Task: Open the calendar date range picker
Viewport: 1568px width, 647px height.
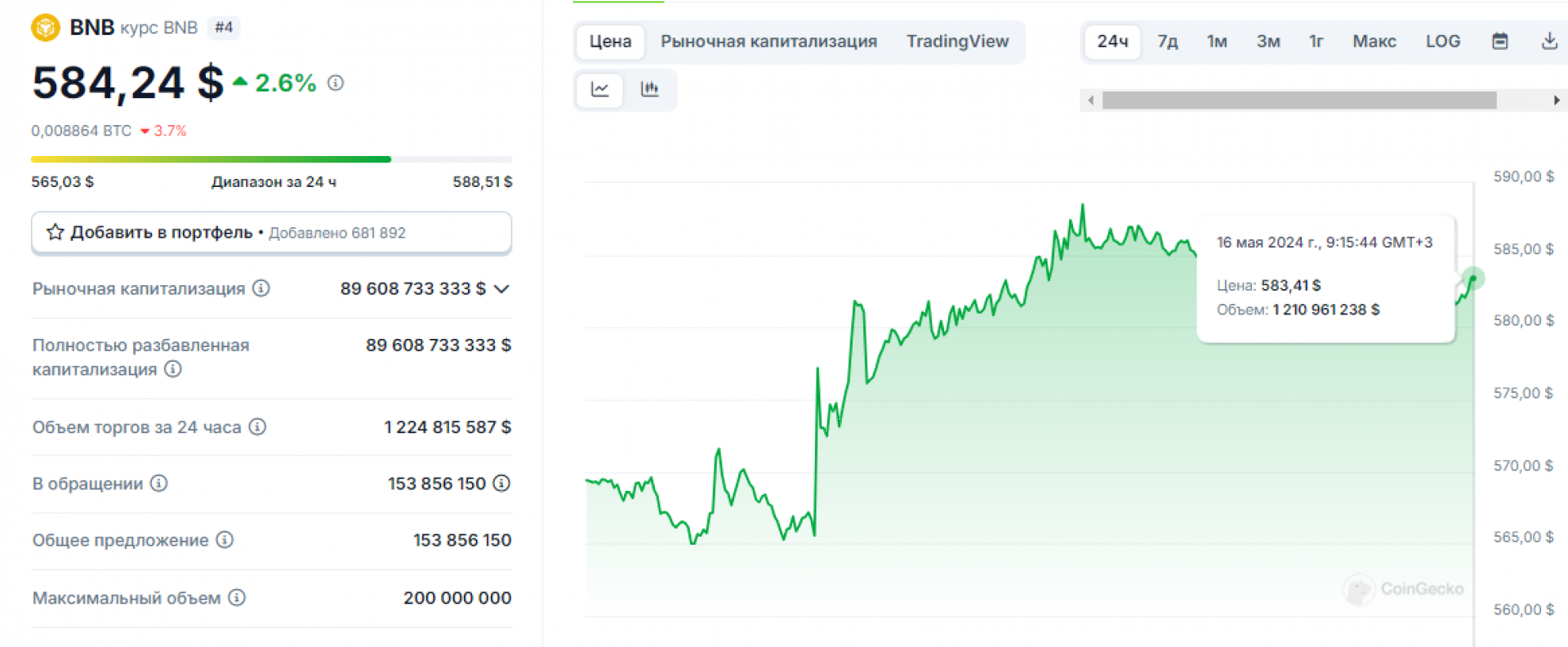Action: click(x=1499, y=42)
